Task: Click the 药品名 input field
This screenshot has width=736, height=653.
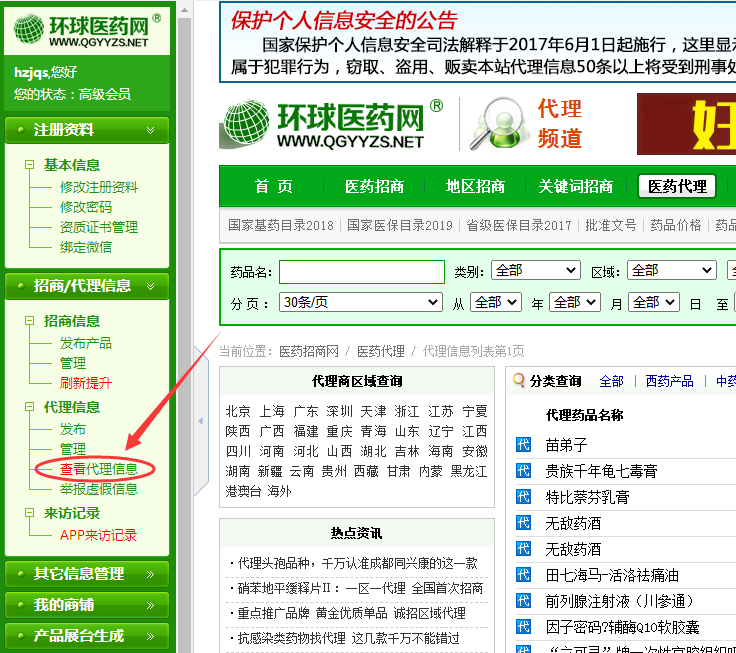Action: click(361, 272)
